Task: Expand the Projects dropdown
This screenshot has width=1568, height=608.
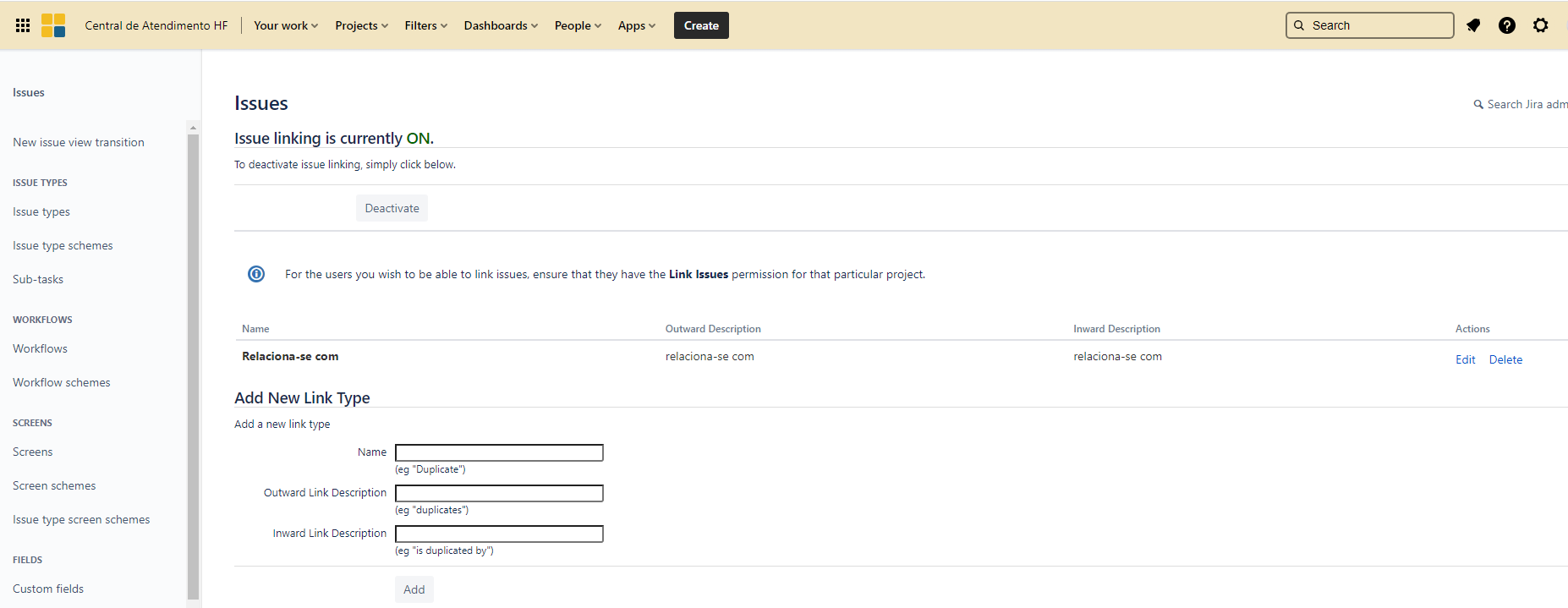Action: coord(362,25)
